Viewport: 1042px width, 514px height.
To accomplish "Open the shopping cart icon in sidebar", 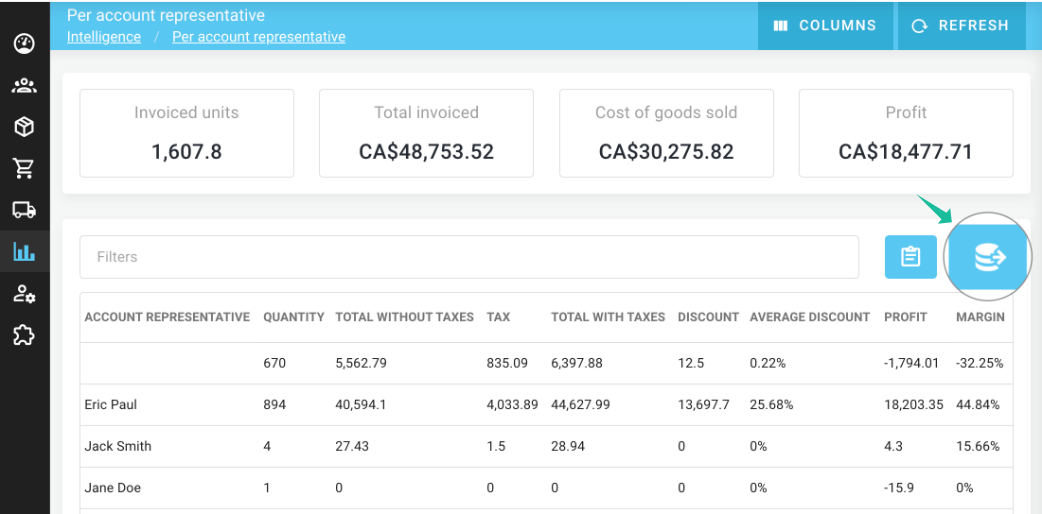I will click(x=24, y=168).
